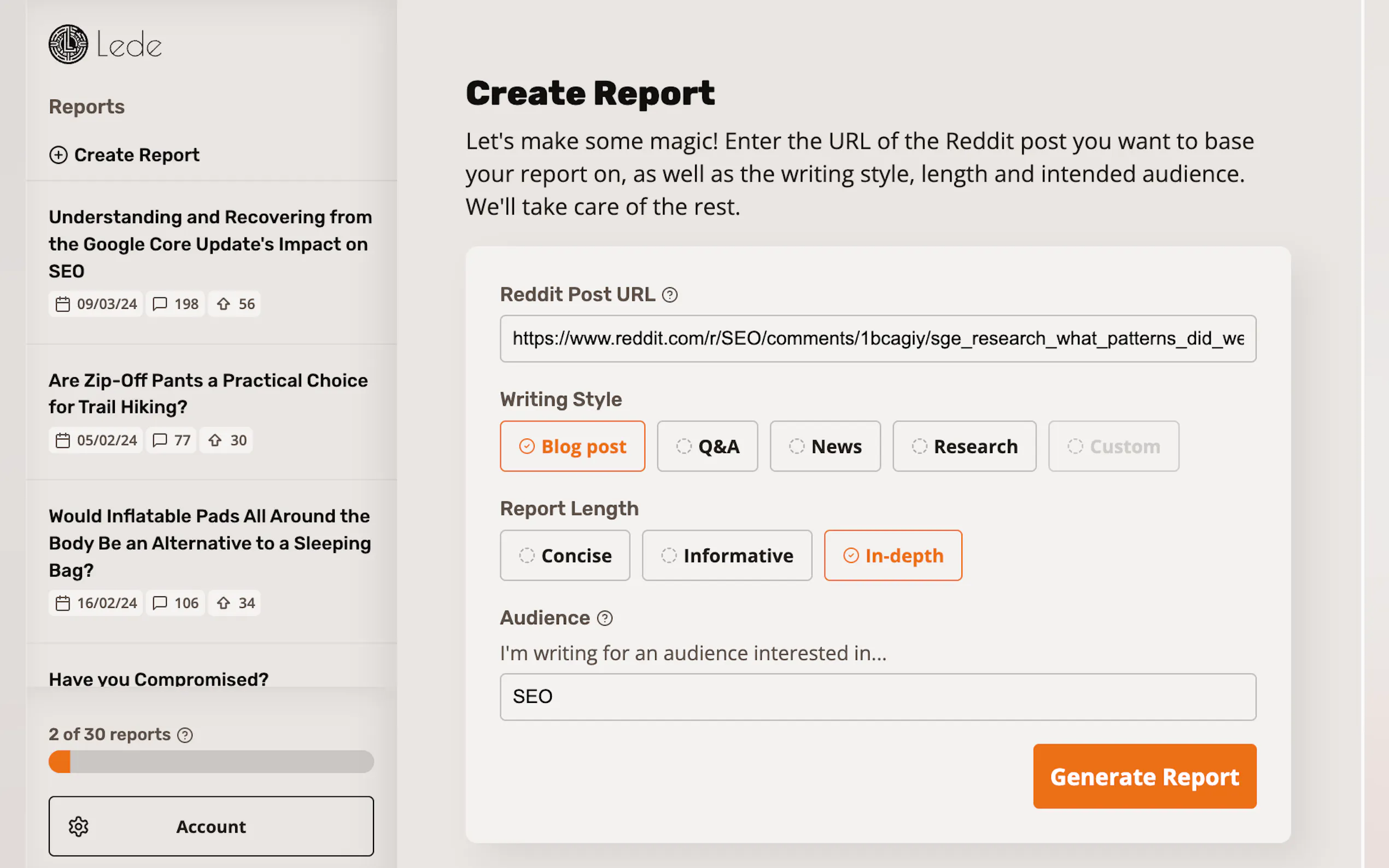Click upvote icon showing 34 upvotes
Image resolution: width=1389 pixels, height=868 pixels.
pos(223,603)
